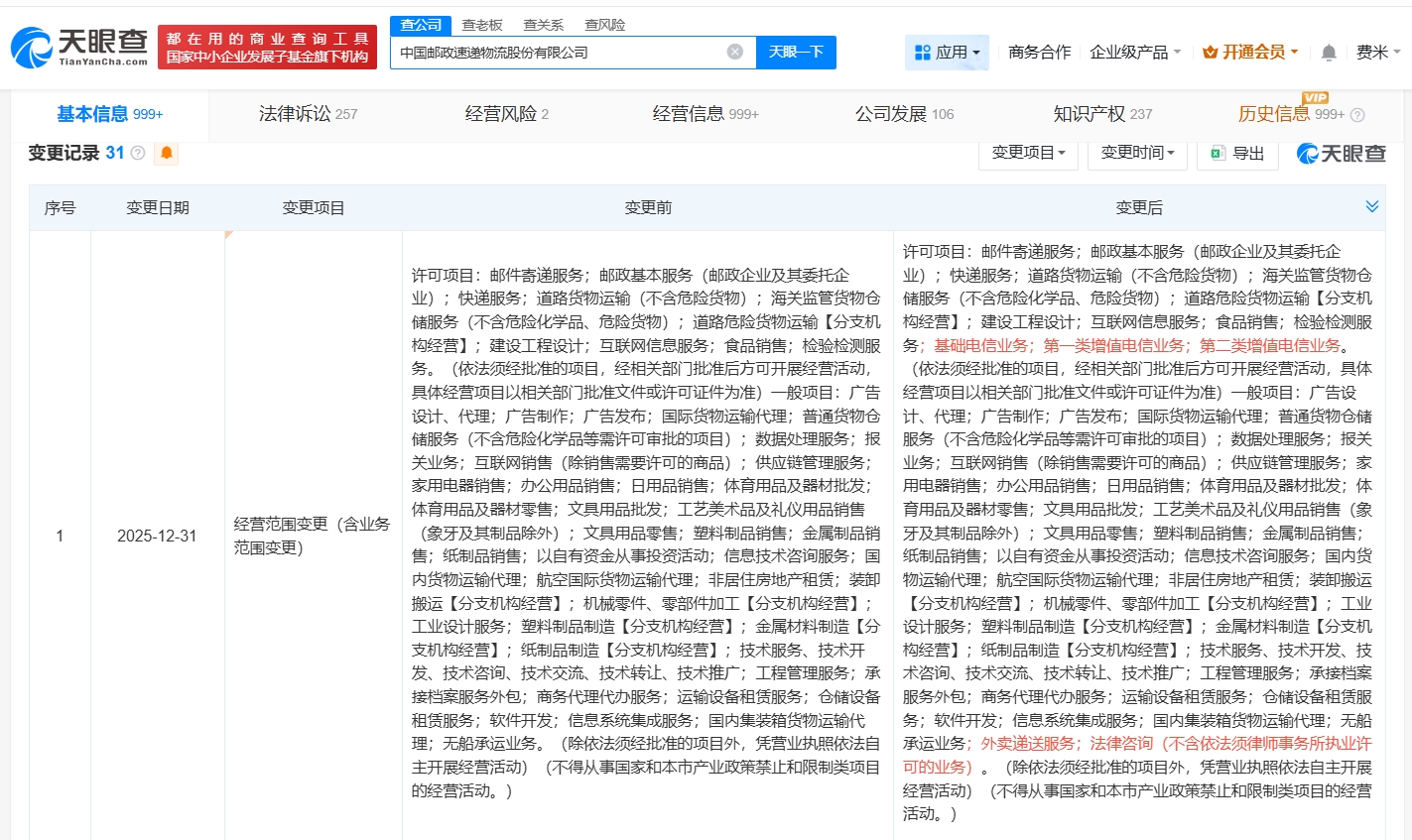1412x840 pixels.
Task: Click 开通会员 membership link
Action: coord(1250,53)
